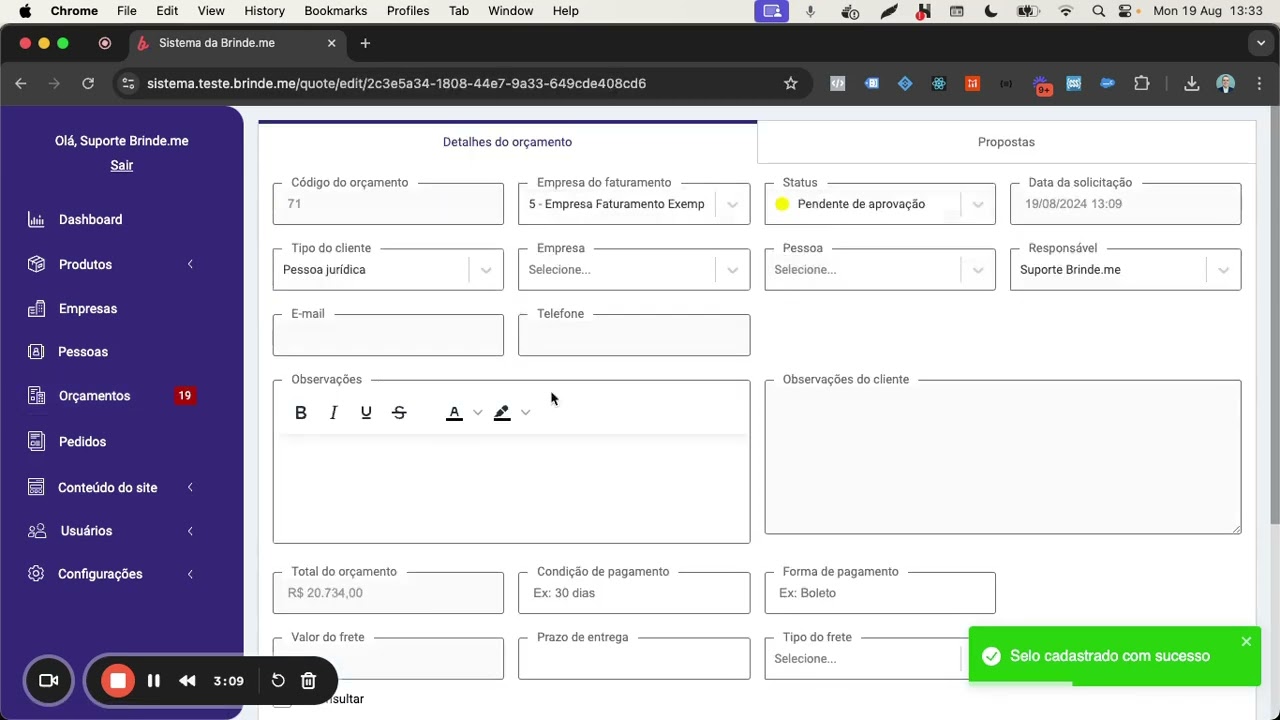Close the success notification toast
Screen dimensions: 1280x720
click(1246, 641)
